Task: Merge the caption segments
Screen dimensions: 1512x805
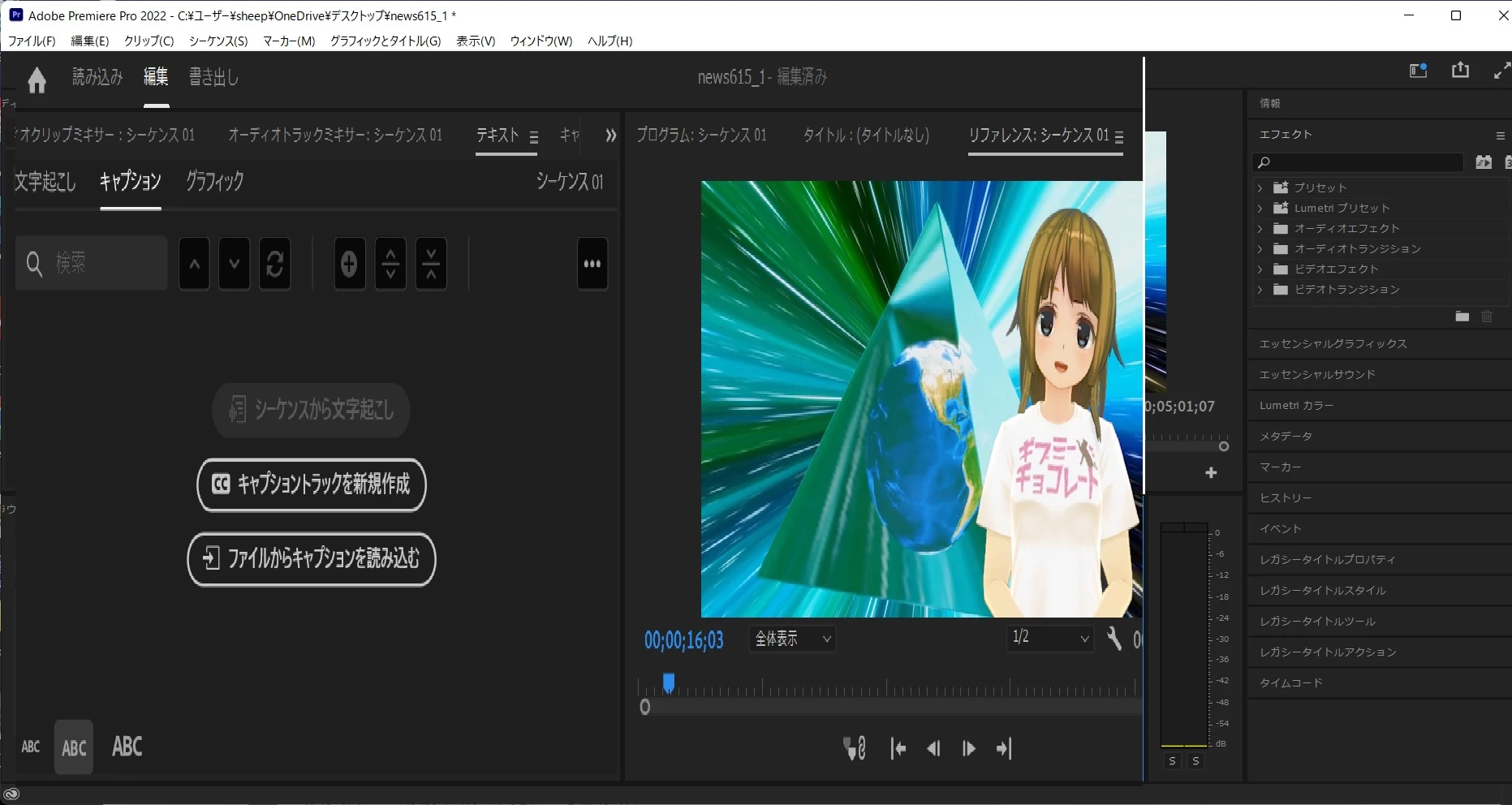Action: 431,264
